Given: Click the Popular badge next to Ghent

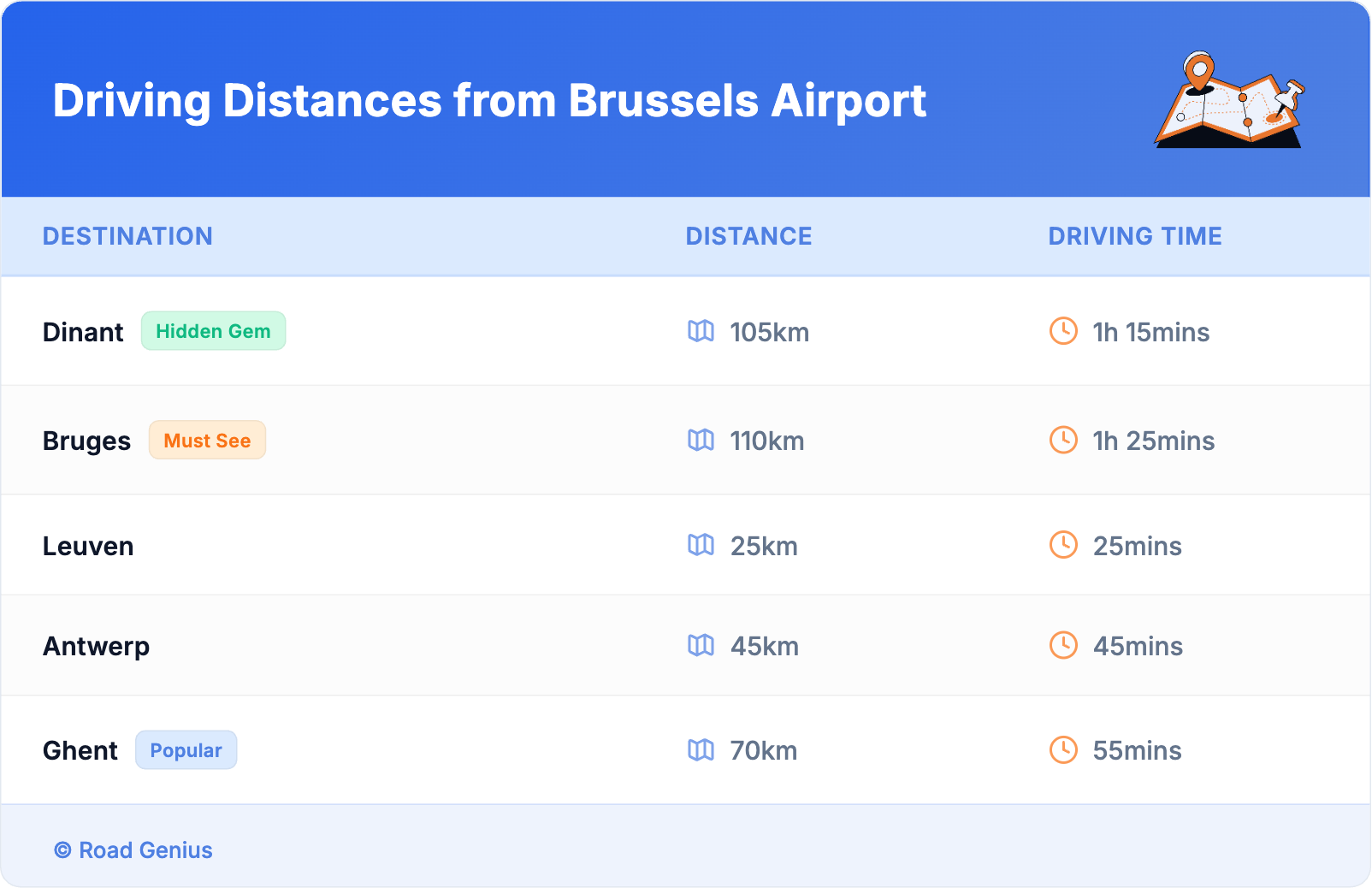Looking at the screenshot, I should pos(186,750).
